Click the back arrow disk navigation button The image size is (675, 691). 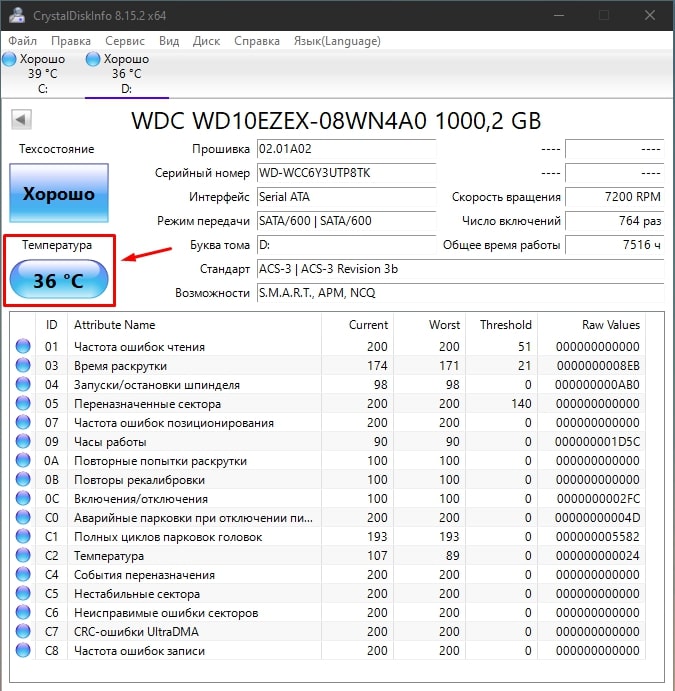[21, 119]
